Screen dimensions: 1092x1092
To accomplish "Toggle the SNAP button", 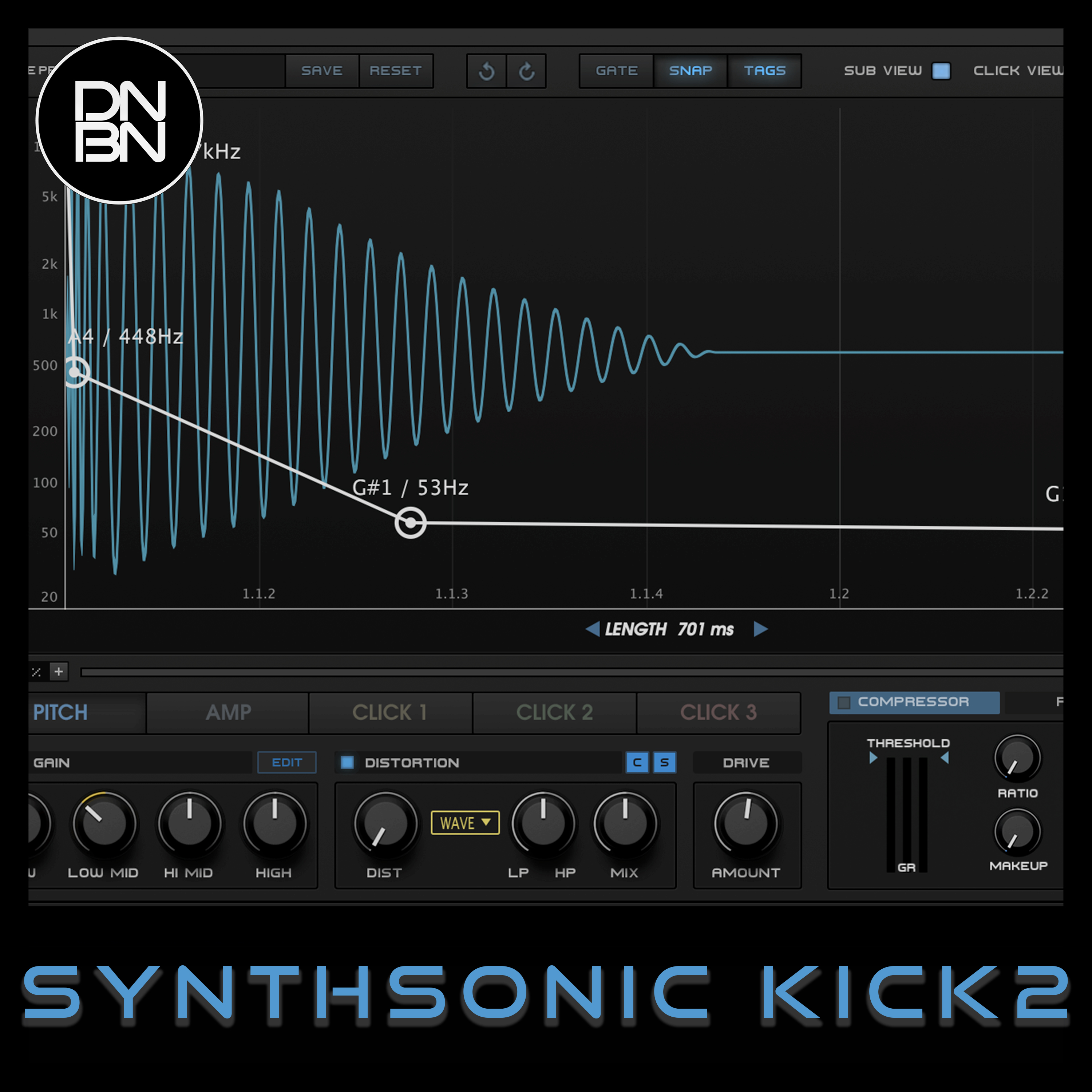I will [x=690, y=71].
